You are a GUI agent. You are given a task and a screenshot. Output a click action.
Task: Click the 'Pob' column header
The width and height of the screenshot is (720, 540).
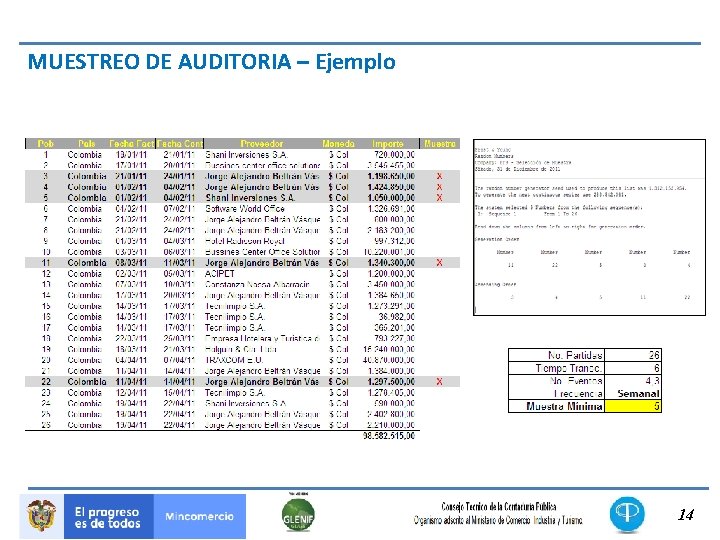tap(45, 144)
